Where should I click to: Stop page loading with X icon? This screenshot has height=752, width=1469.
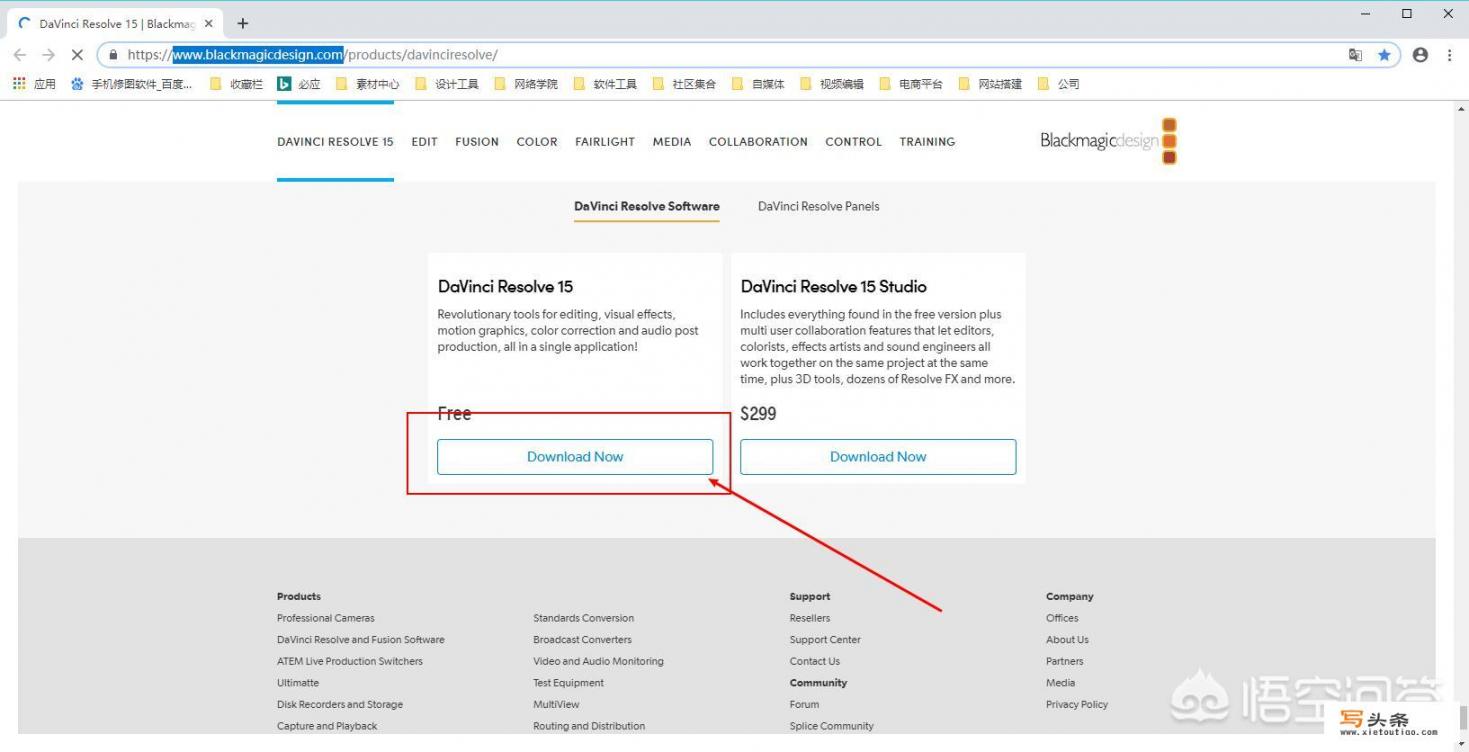[x=77, y=55]
